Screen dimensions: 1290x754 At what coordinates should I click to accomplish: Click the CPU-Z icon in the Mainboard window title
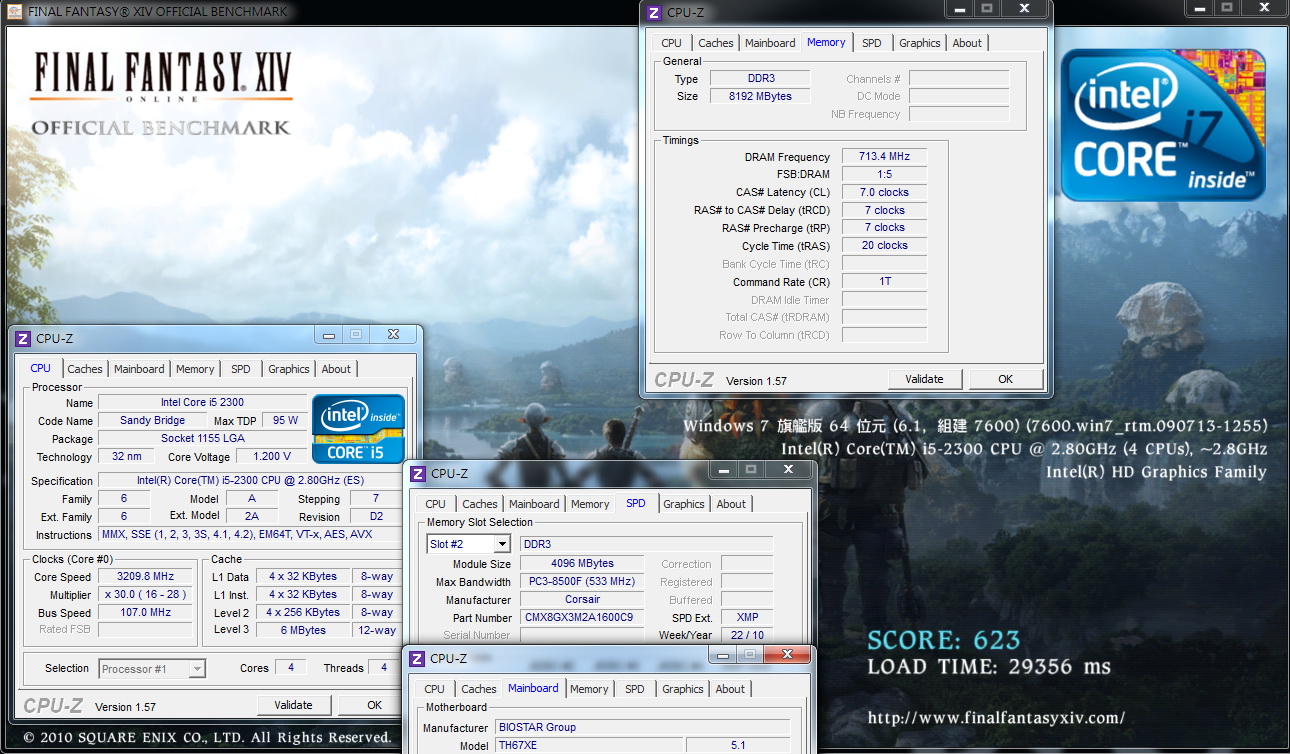[x=417, y=659]
